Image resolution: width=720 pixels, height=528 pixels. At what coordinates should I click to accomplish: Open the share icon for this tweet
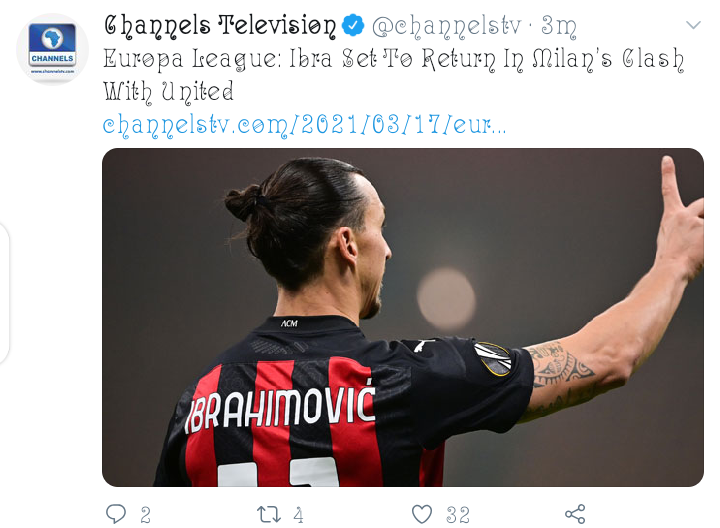575,514
